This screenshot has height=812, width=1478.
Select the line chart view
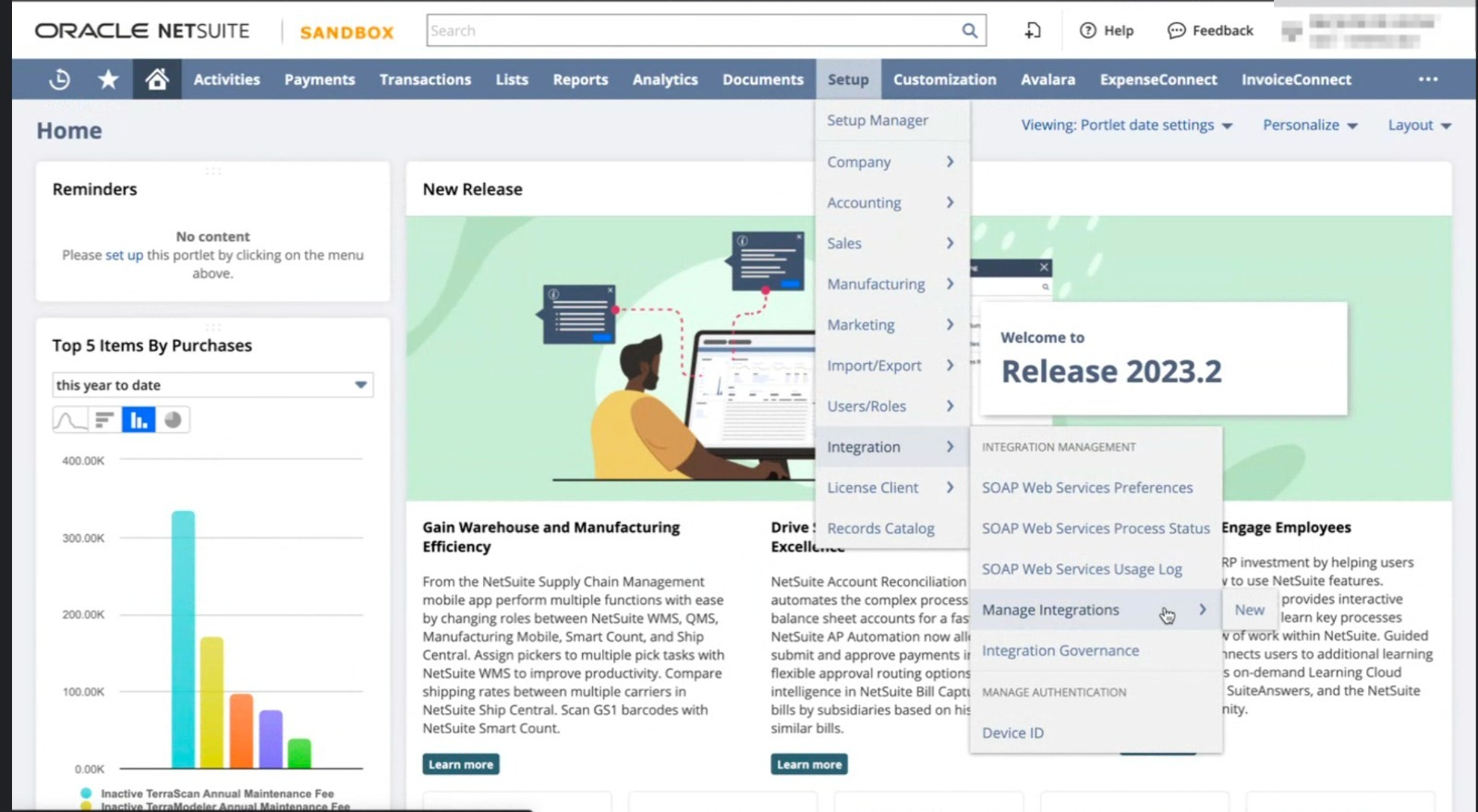[70, 420]
